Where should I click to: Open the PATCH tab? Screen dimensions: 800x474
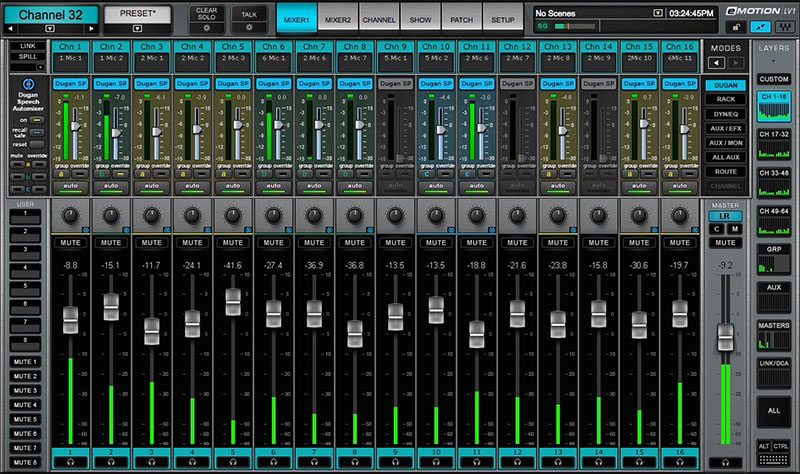[x=462, y=20]
